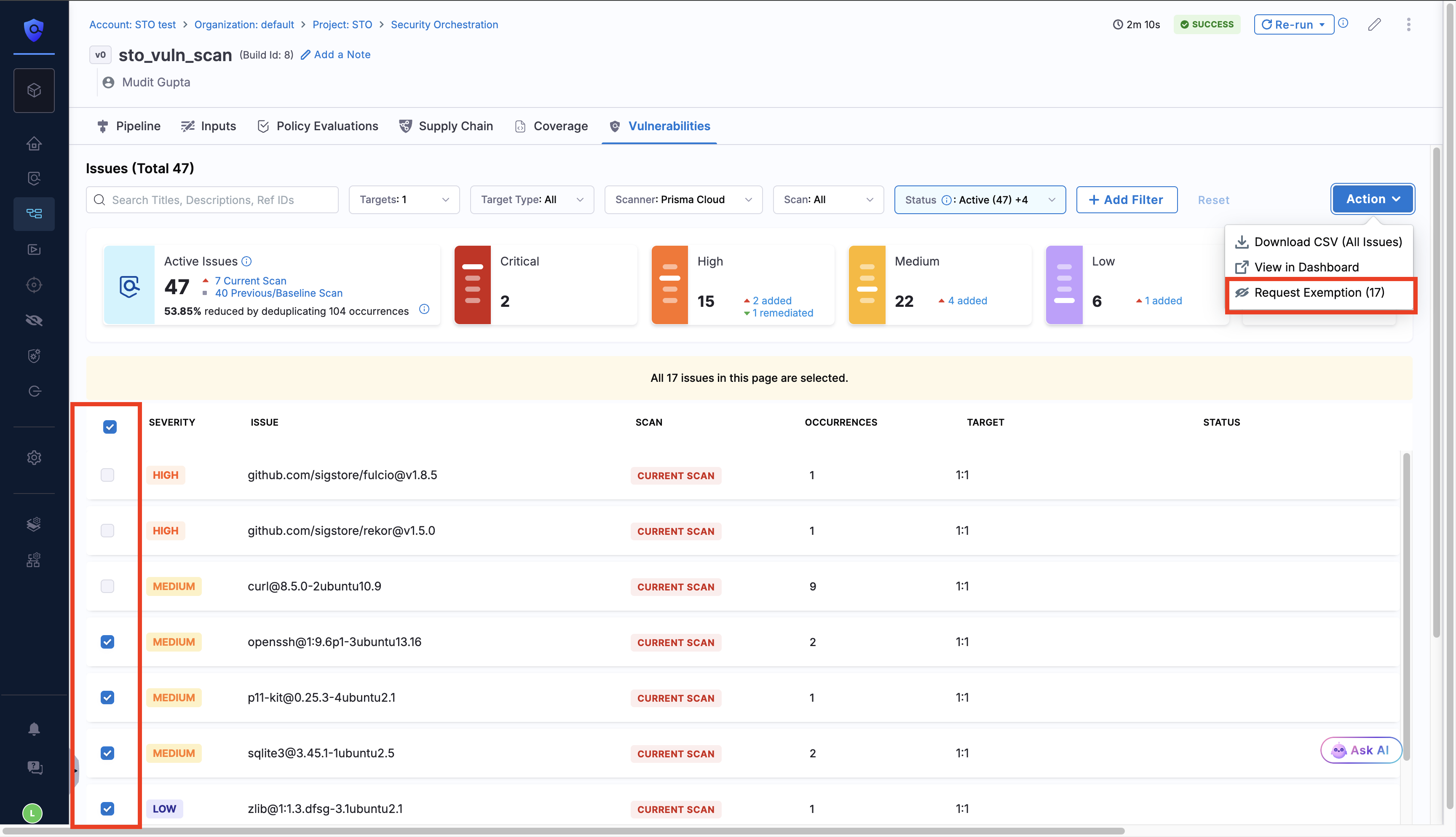The image size is (1456, 837).
Task: Uncheck the sqlite3 issue checkbox
Action: pos(107,753)
